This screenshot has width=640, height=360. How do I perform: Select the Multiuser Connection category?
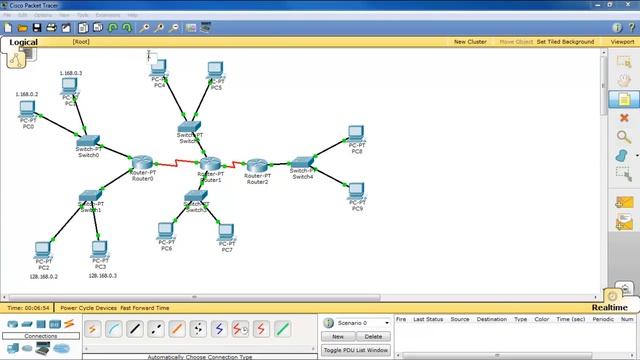point(62,349)
